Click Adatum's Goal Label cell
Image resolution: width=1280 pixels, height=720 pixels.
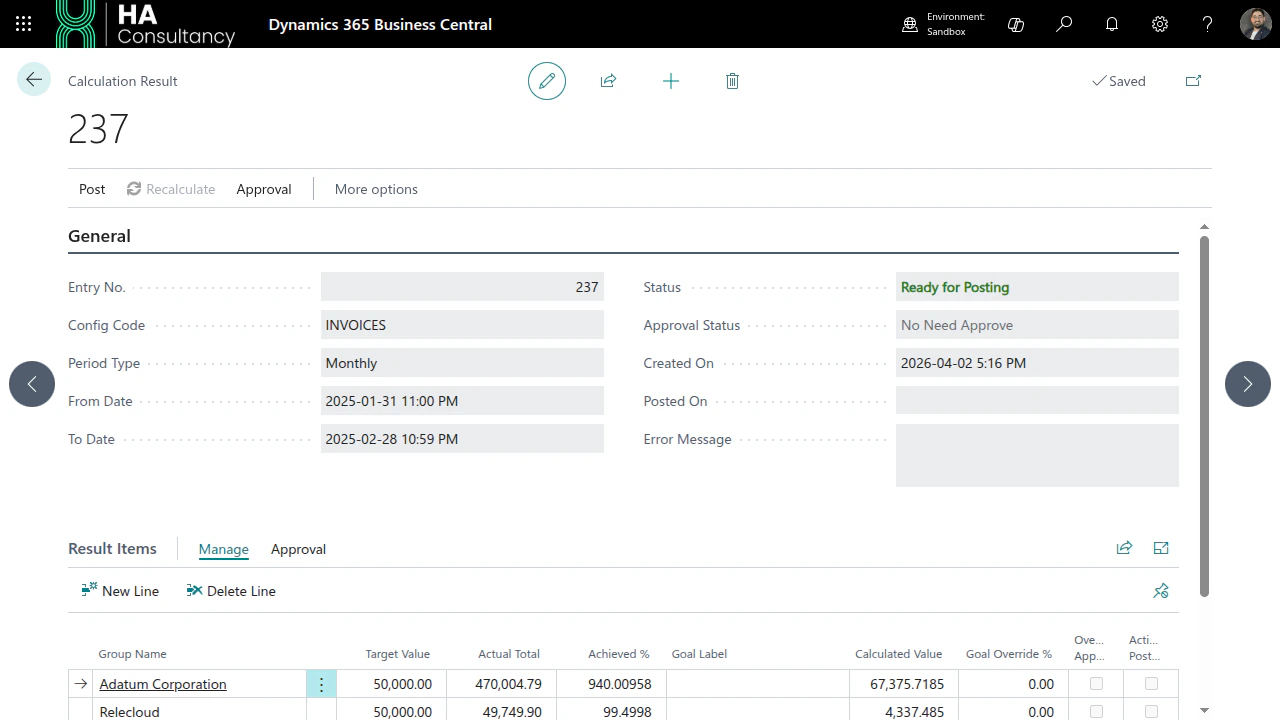coord(758,684)
